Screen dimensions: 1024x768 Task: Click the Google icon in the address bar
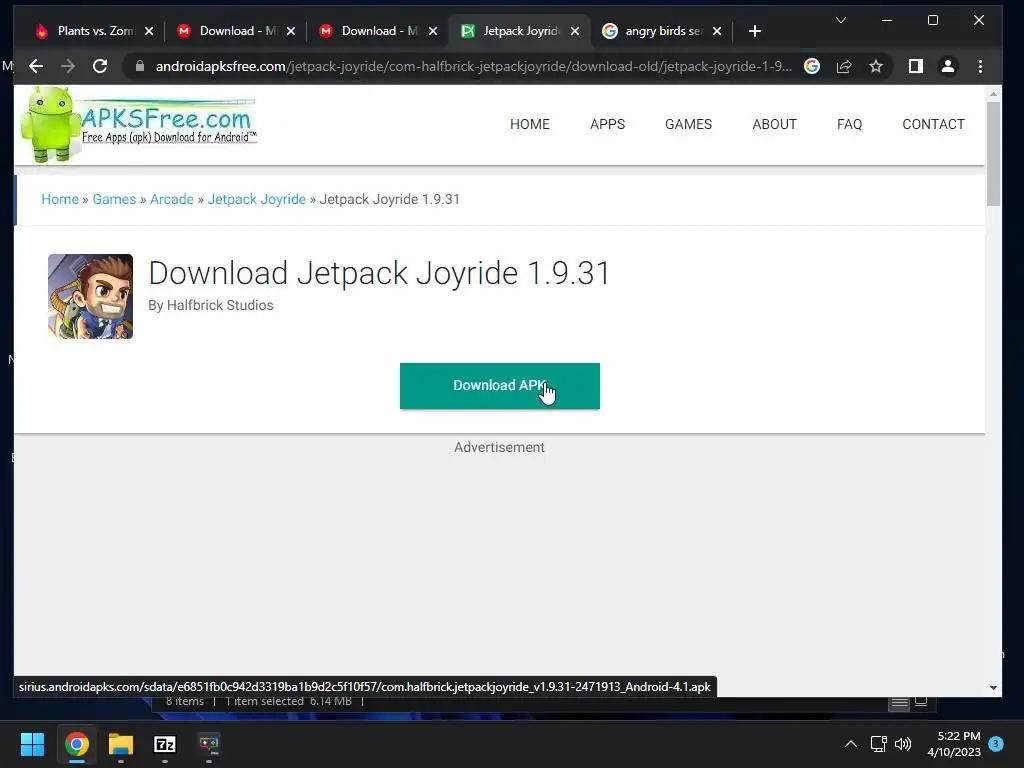812,66
